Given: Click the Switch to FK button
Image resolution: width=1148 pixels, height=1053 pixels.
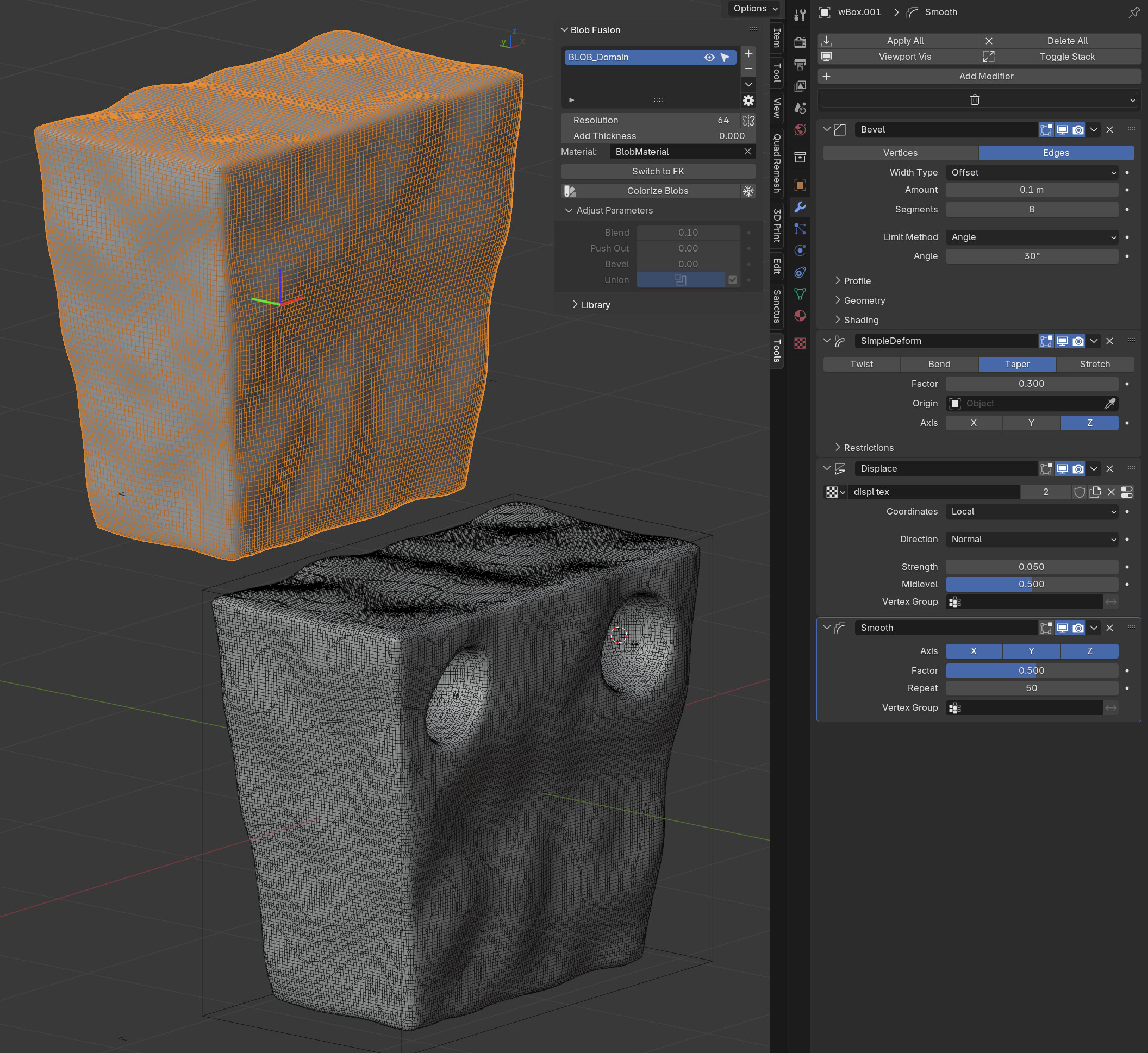Looking at the screenshot, I should [658, 172].
